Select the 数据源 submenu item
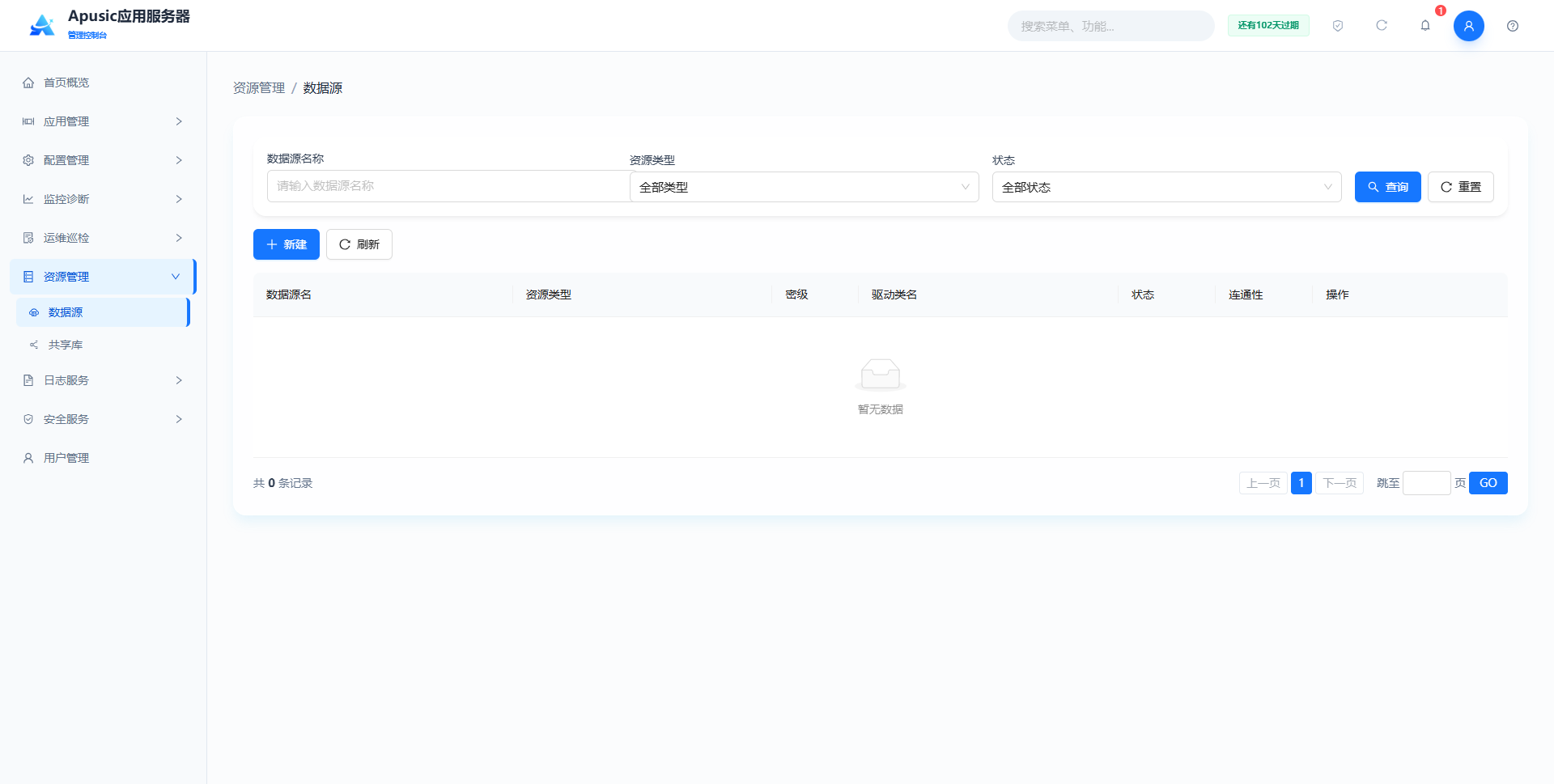1554x784 pixels. 103,312
